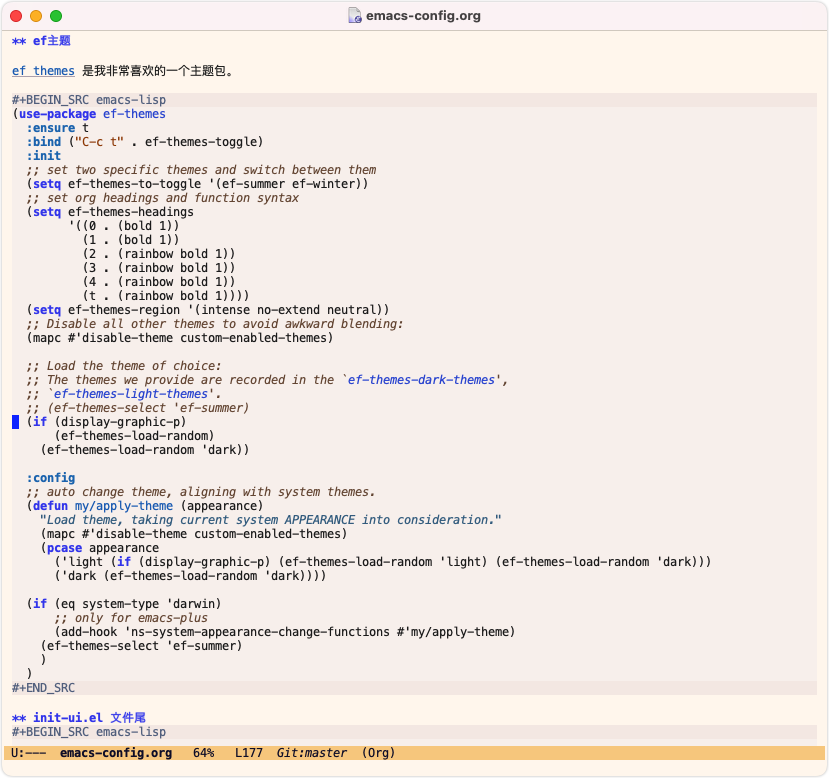Click the window title text 'emacs-config.org'
This screenshot has width=829, height=778.
pos(423,16)
